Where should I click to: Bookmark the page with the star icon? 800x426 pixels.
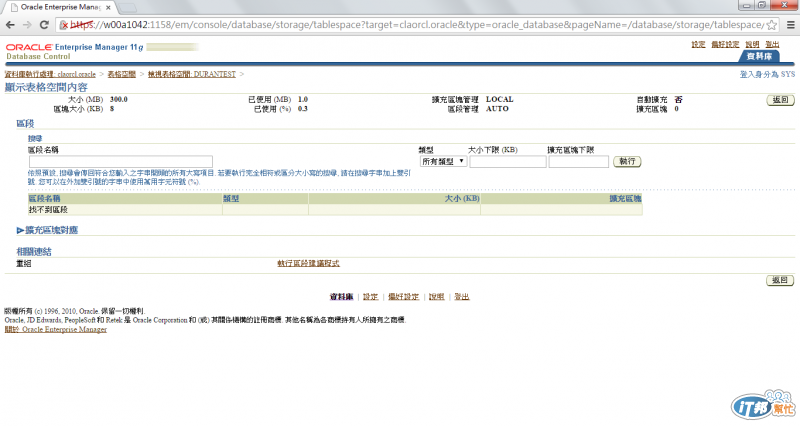tap(771, 24)
